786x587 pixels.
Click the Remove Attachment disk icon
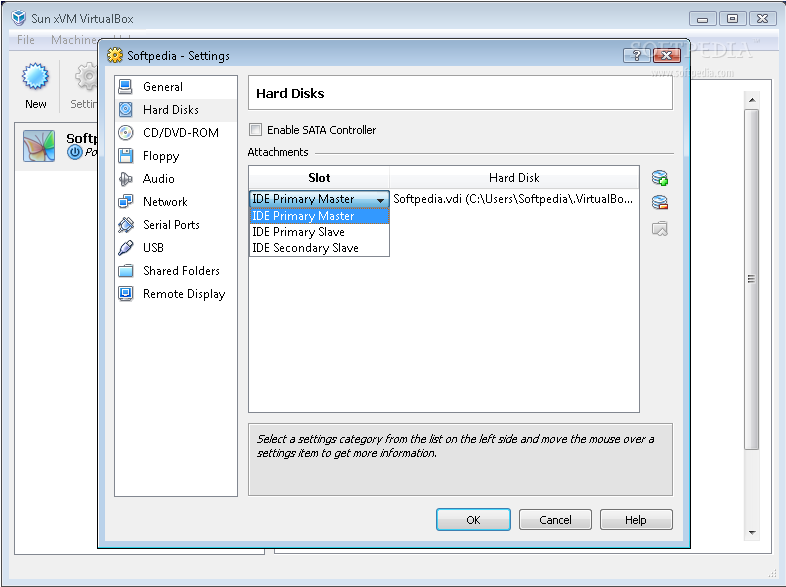660,203
